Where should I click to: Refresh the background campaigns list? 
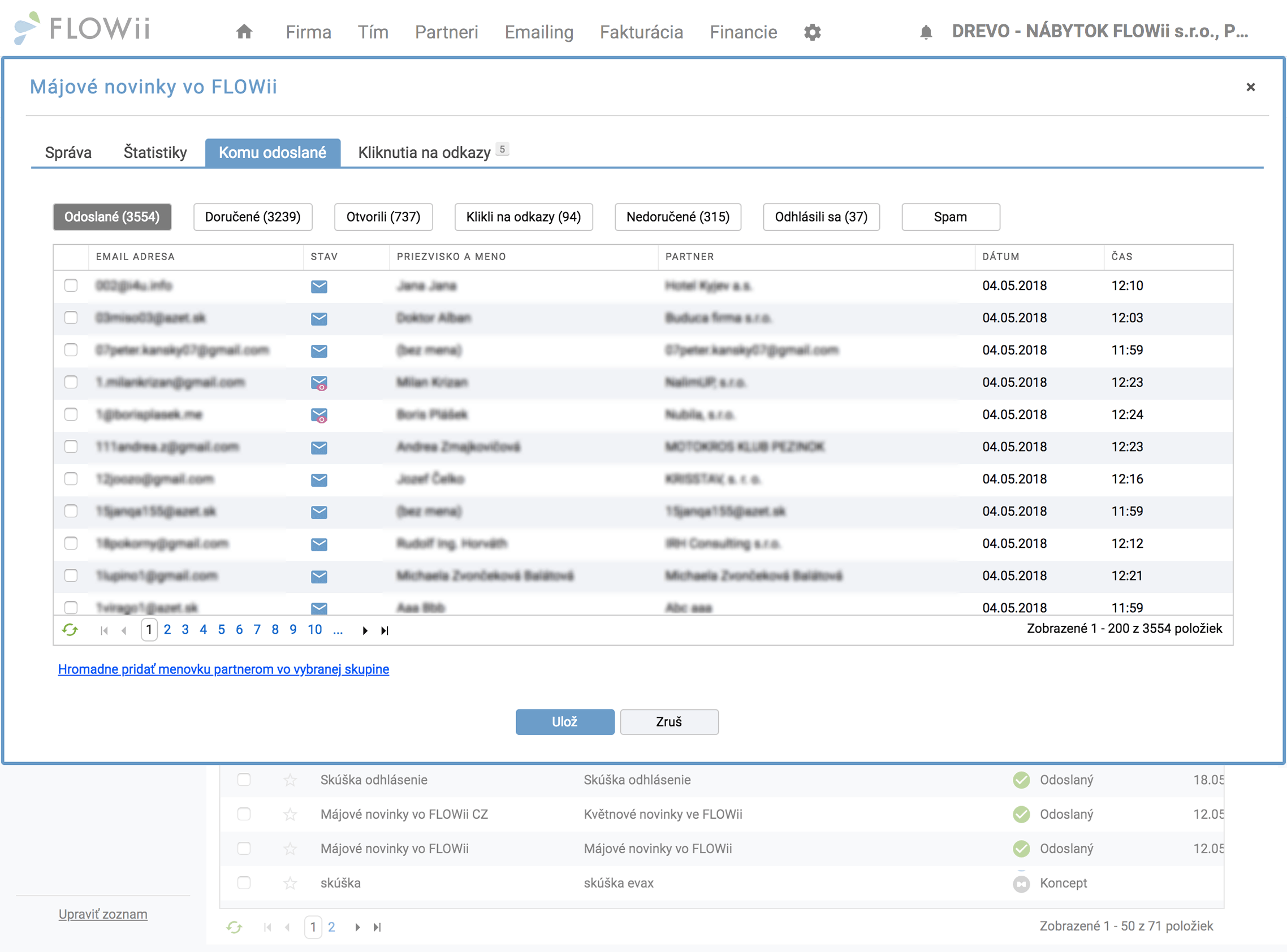pyautogui.click(x=234, y=927)
